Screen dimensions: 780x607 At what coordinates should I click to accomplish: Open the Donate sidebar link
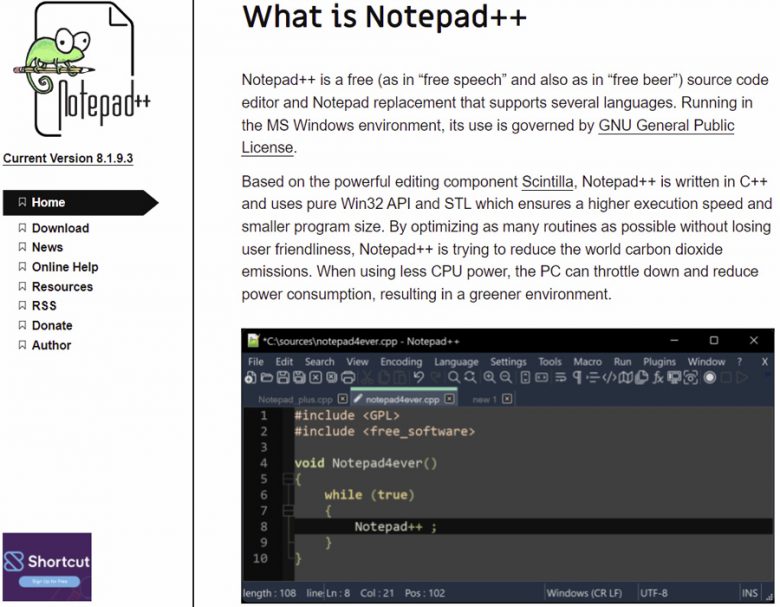tap(52, 325)
